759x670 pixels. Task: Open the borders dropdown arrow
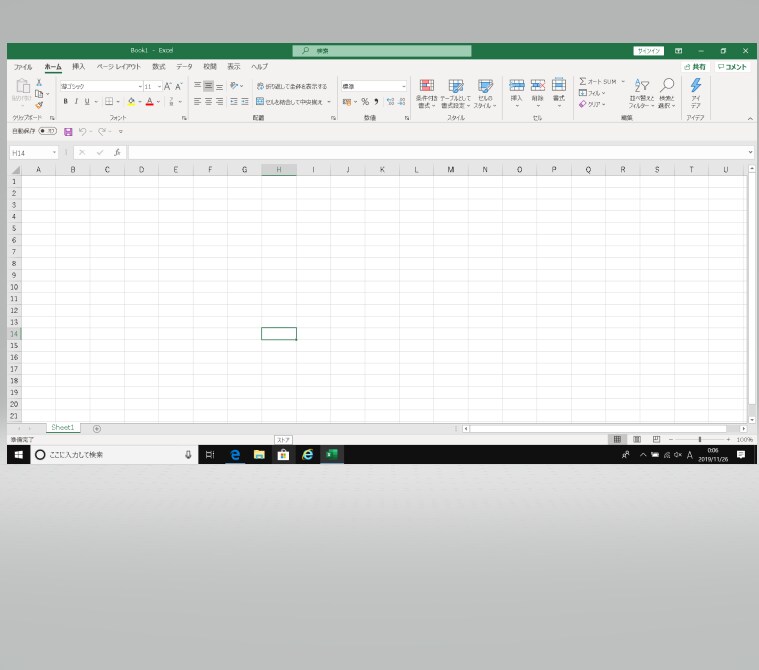[118, 102]
